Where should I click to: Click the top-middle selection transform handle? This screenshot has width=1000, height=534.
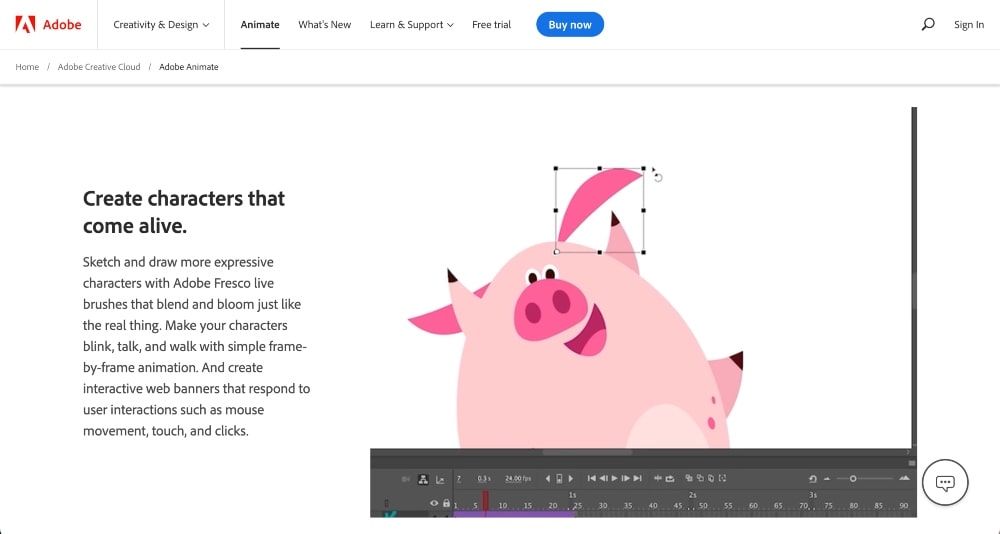click(x=599, y=168)
